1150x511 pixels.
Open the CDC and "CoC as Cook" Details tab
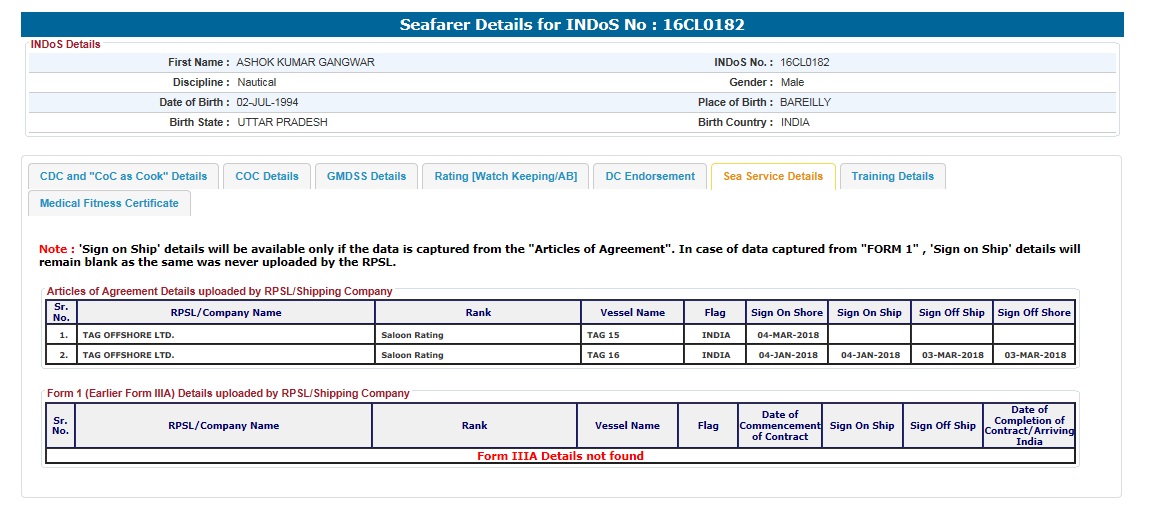tap(123, 176)
